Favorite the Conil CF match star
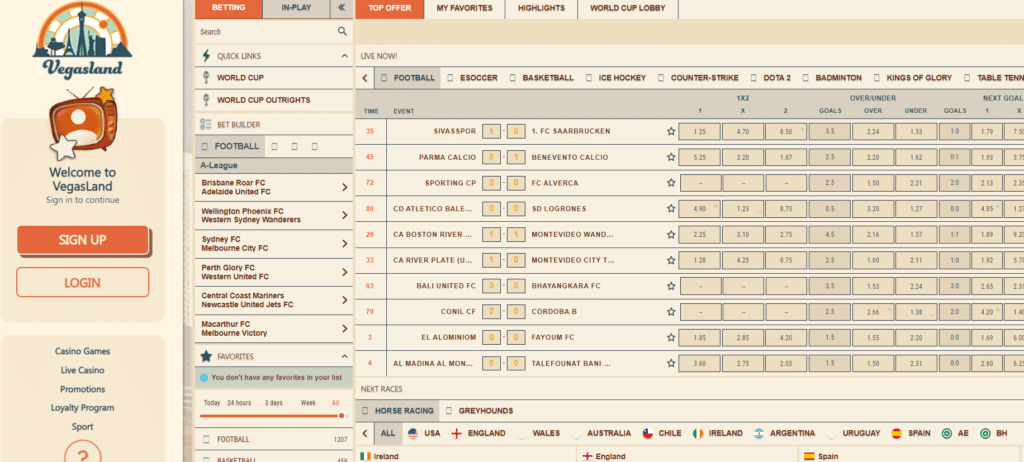 (671, 312)
